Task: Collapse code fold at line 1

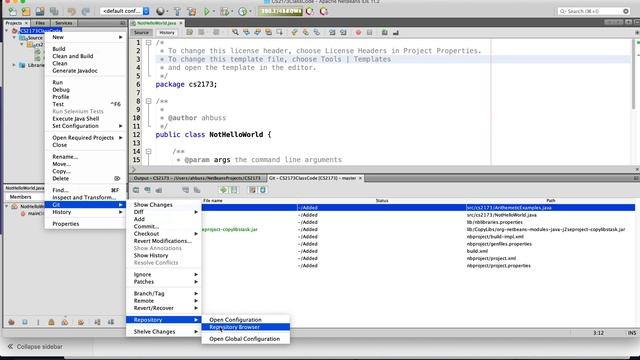Action: click(x=149, y=42)
